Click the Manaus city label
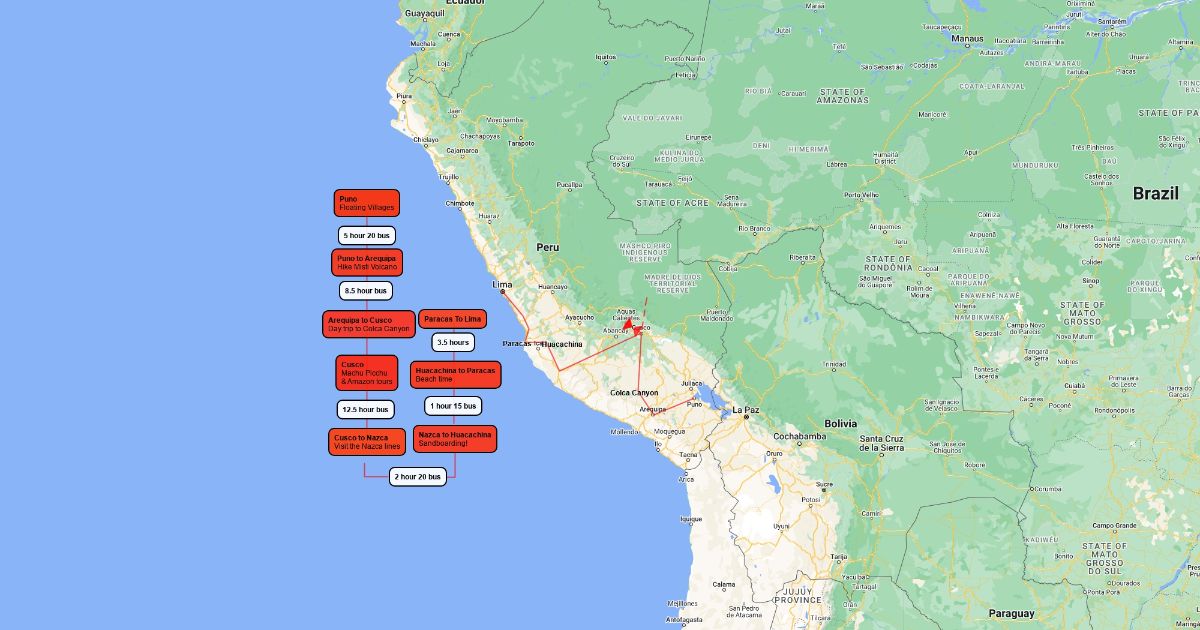 click(966, 39)
